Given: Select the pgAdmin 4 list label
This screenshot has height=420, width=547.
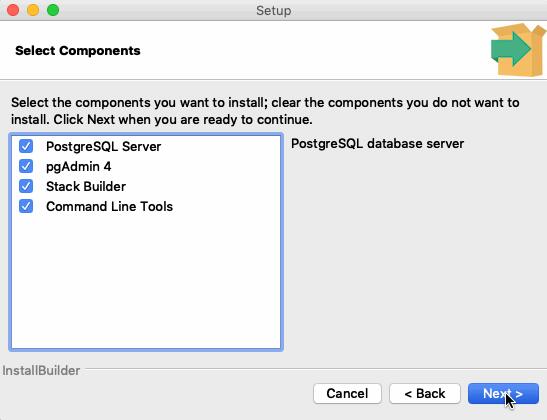Looking at the screenshot, I should pos(78,166).
